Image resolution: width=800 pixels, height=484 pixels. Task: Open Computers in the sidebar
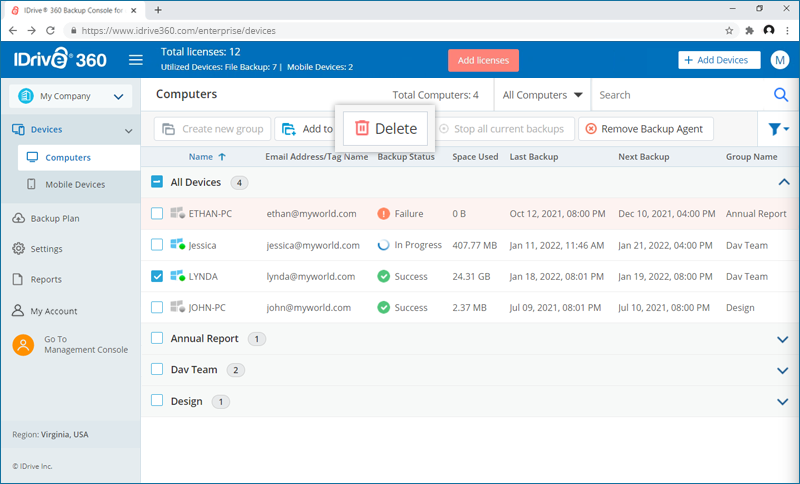tap(79, 158)
